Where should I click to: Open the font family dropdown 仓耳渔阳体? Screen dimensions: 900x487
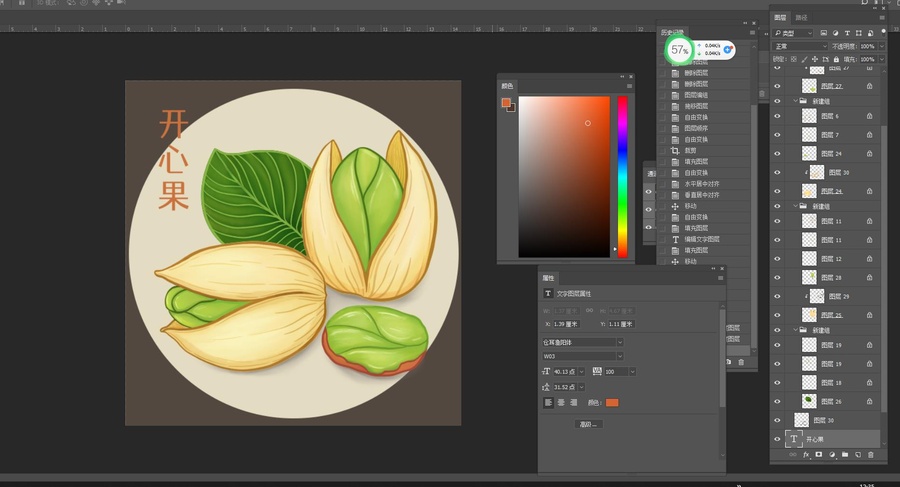click(583, 342)
